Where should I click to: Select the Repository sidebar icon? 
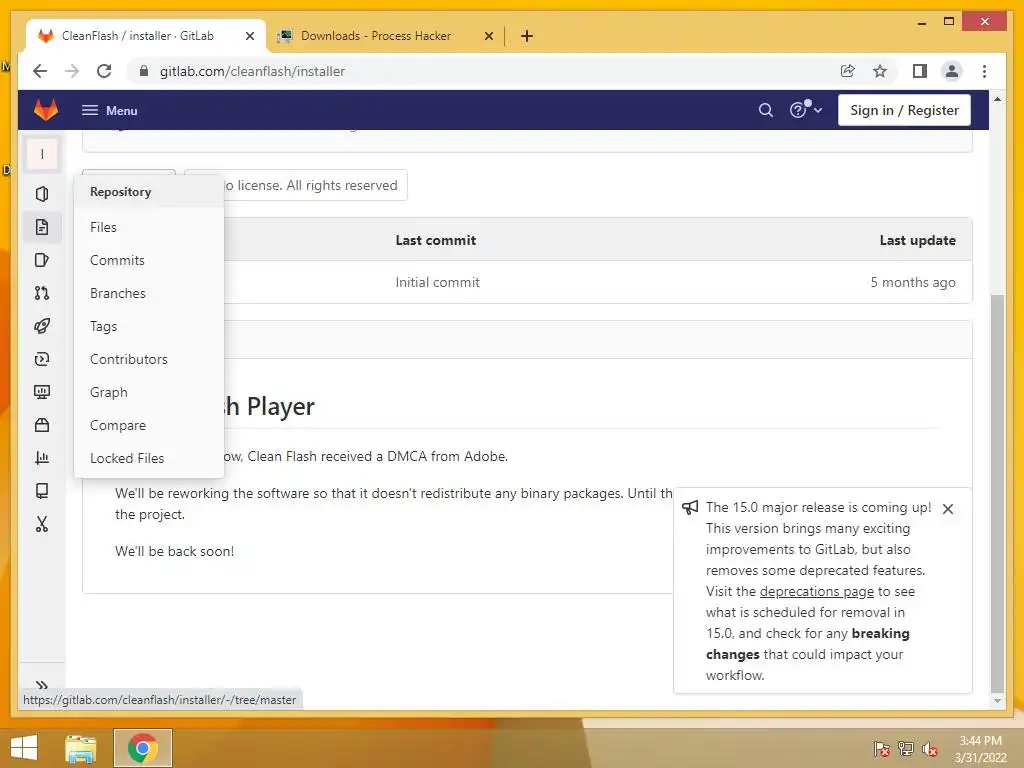pos(42,227)
